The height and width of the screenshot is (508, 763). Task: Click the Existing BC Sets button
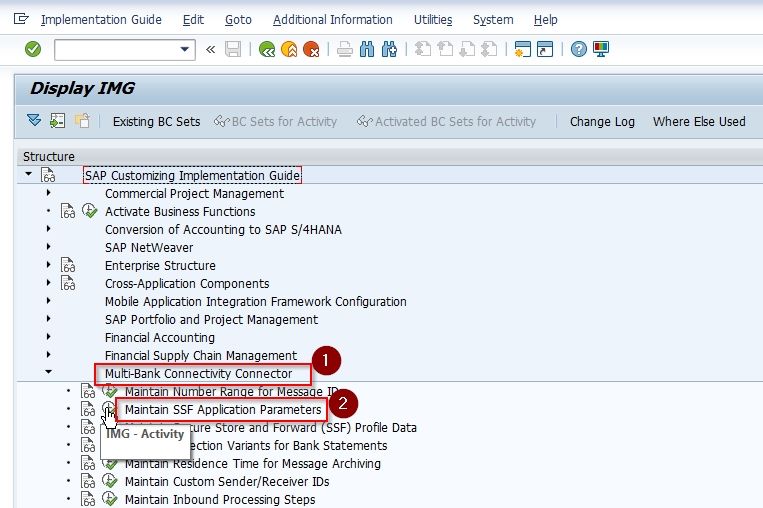click(x=156, y=121)
